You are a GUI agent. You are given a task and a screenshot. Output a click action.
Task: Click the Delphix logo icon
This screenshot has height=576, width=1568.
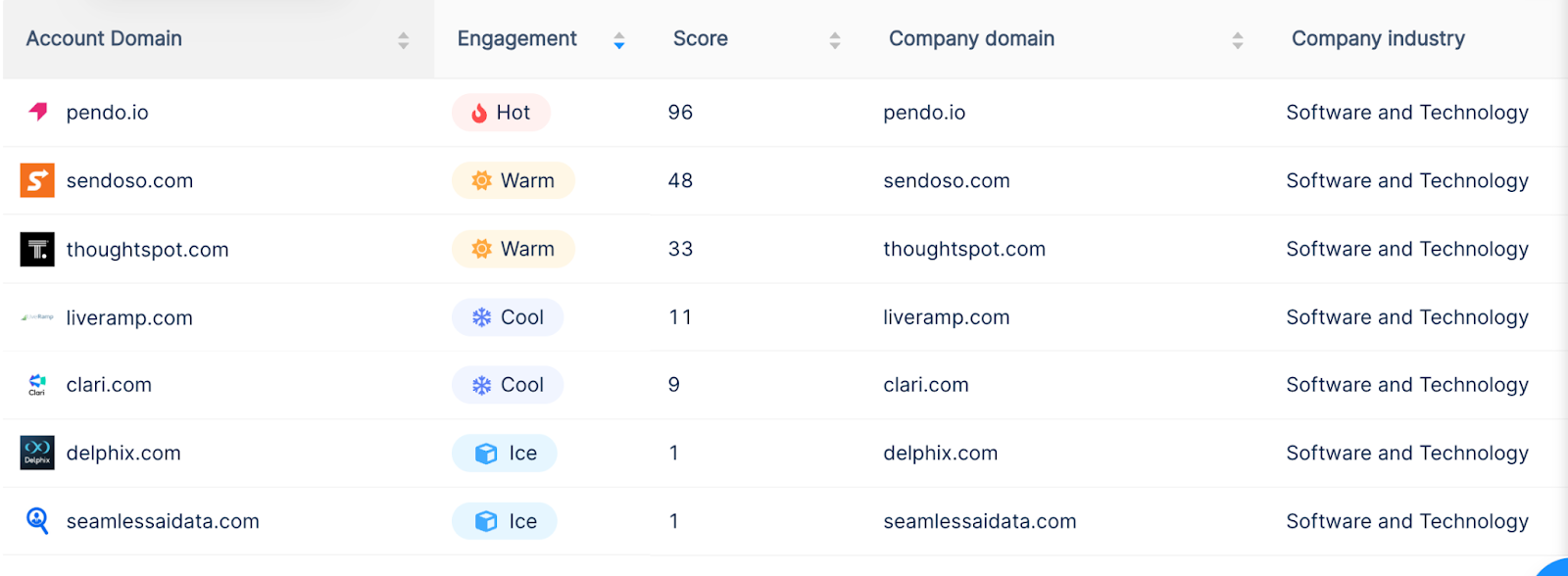(x=37, y=453)
